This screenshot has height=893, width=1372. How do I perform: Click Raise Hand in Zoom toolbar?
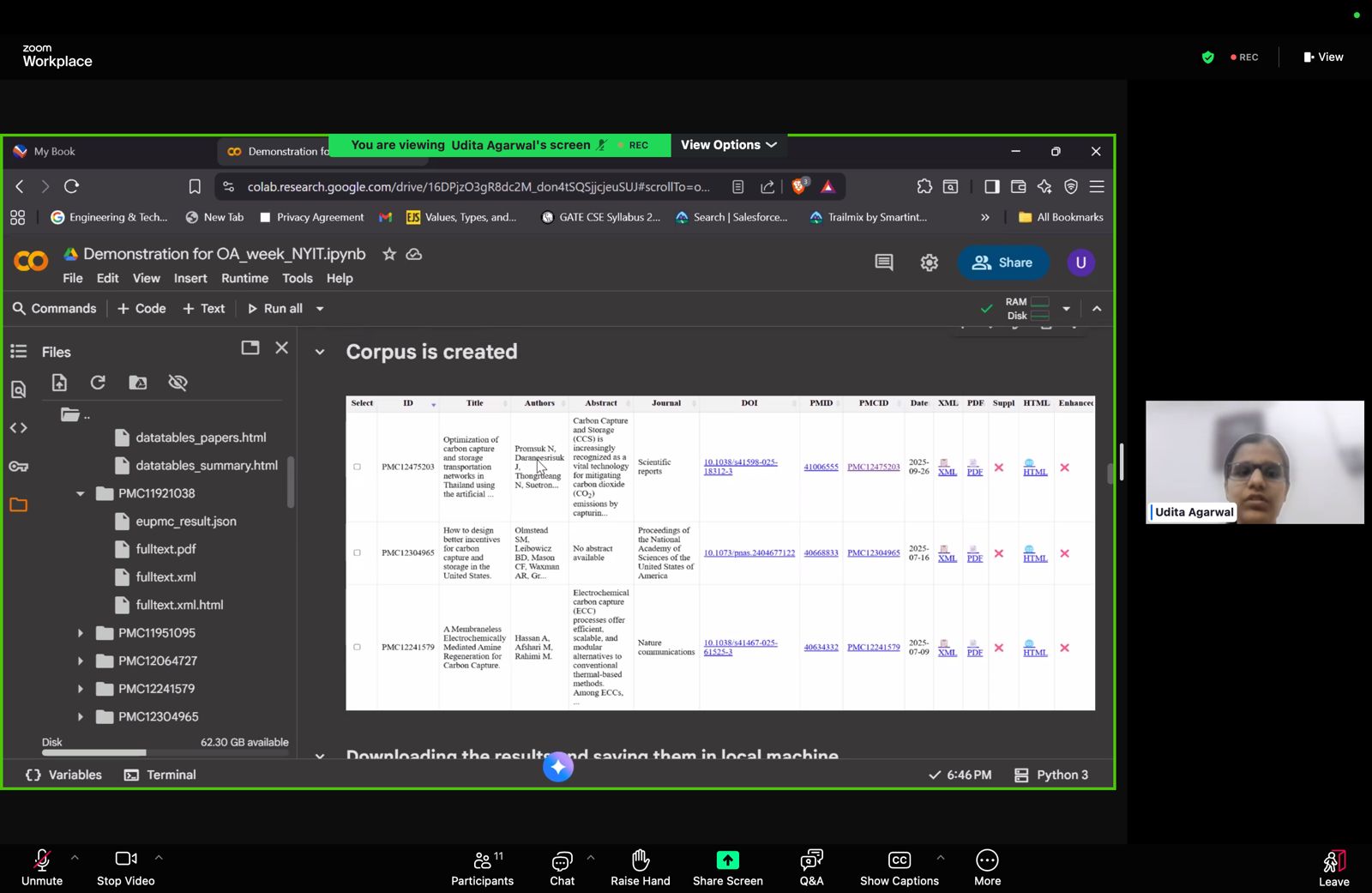coord(640,868)
